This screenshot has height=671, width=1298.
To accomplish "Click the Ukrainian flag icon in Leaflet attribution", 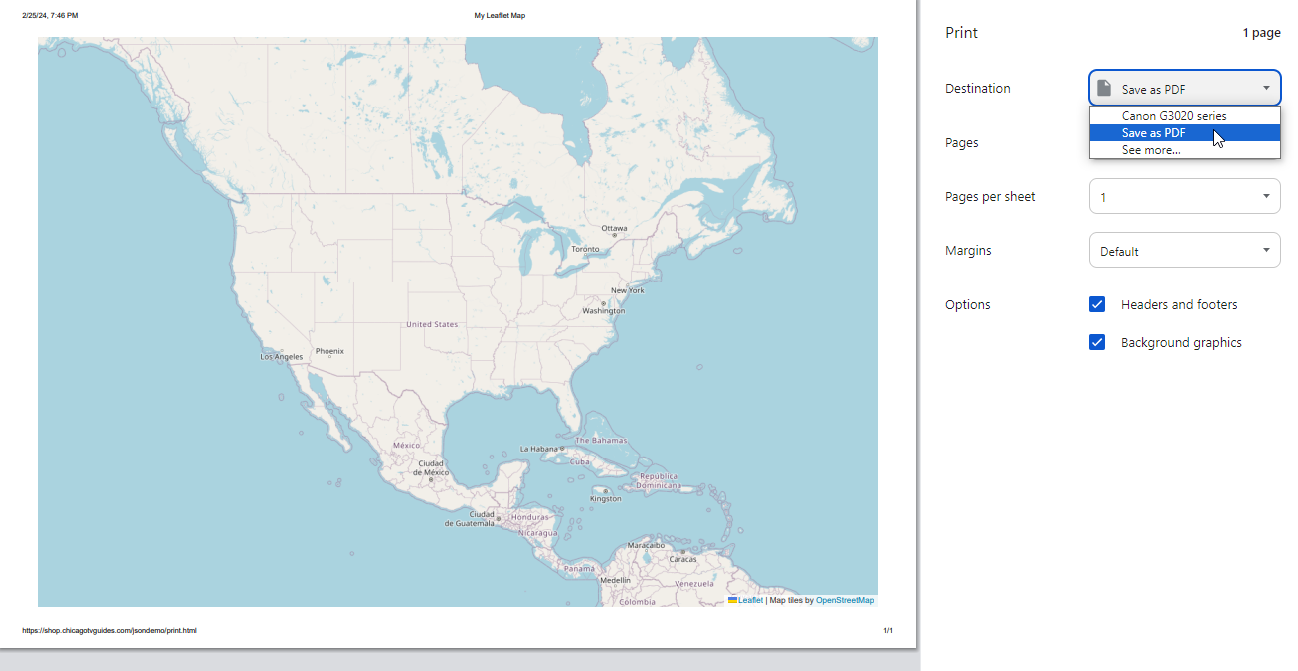I will (732, 600).
